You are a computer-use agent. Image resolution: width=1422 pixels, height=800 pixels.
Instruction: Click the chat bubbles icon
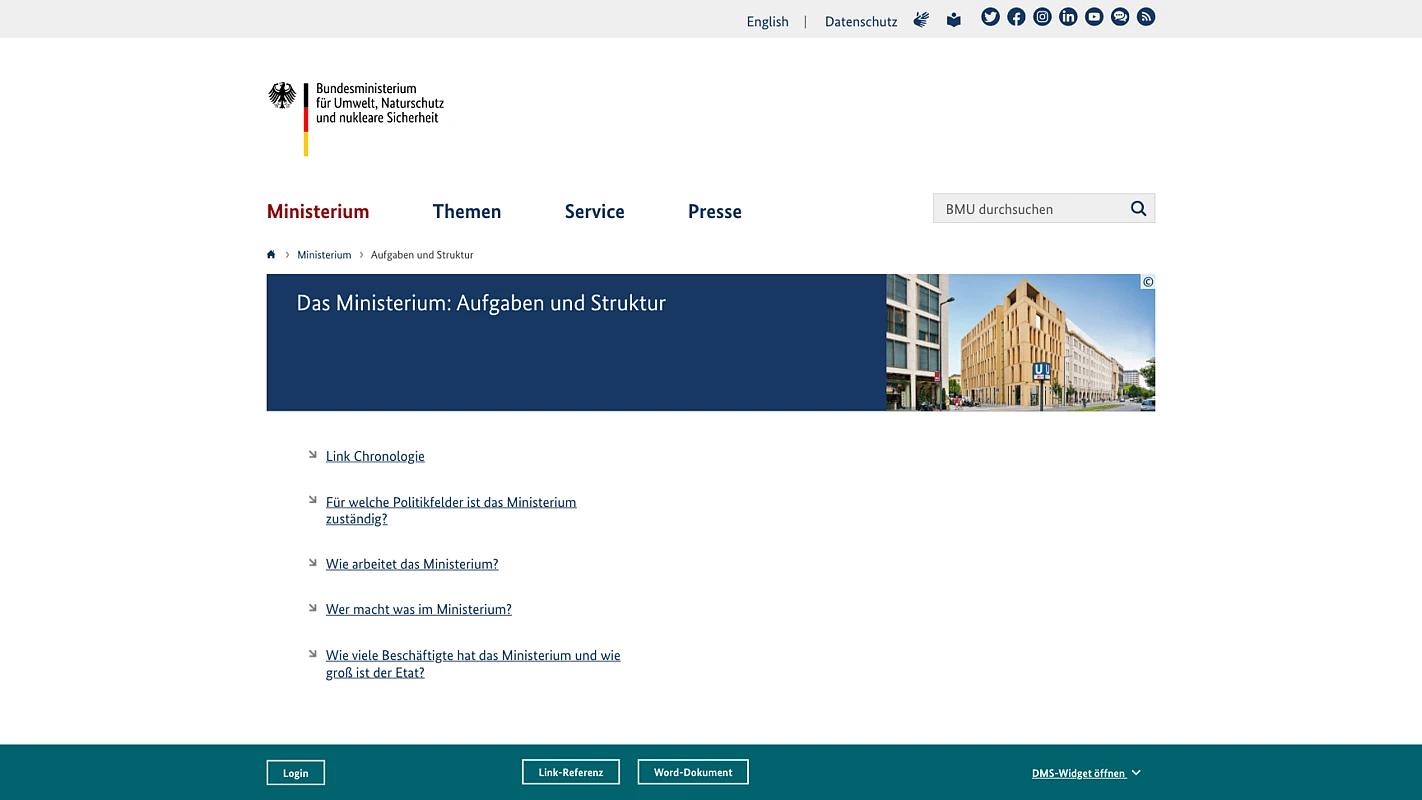click(x=1120, y=17)
